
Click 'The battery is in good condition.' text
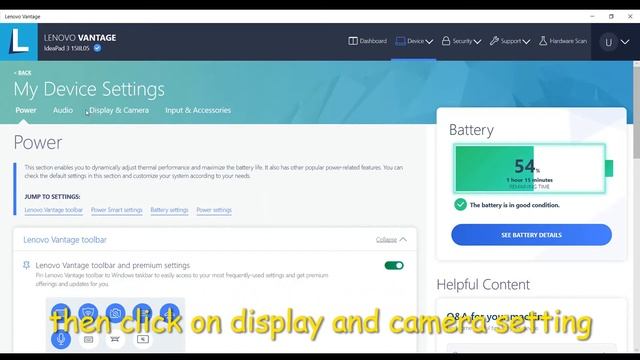click(x=515, y=205)
